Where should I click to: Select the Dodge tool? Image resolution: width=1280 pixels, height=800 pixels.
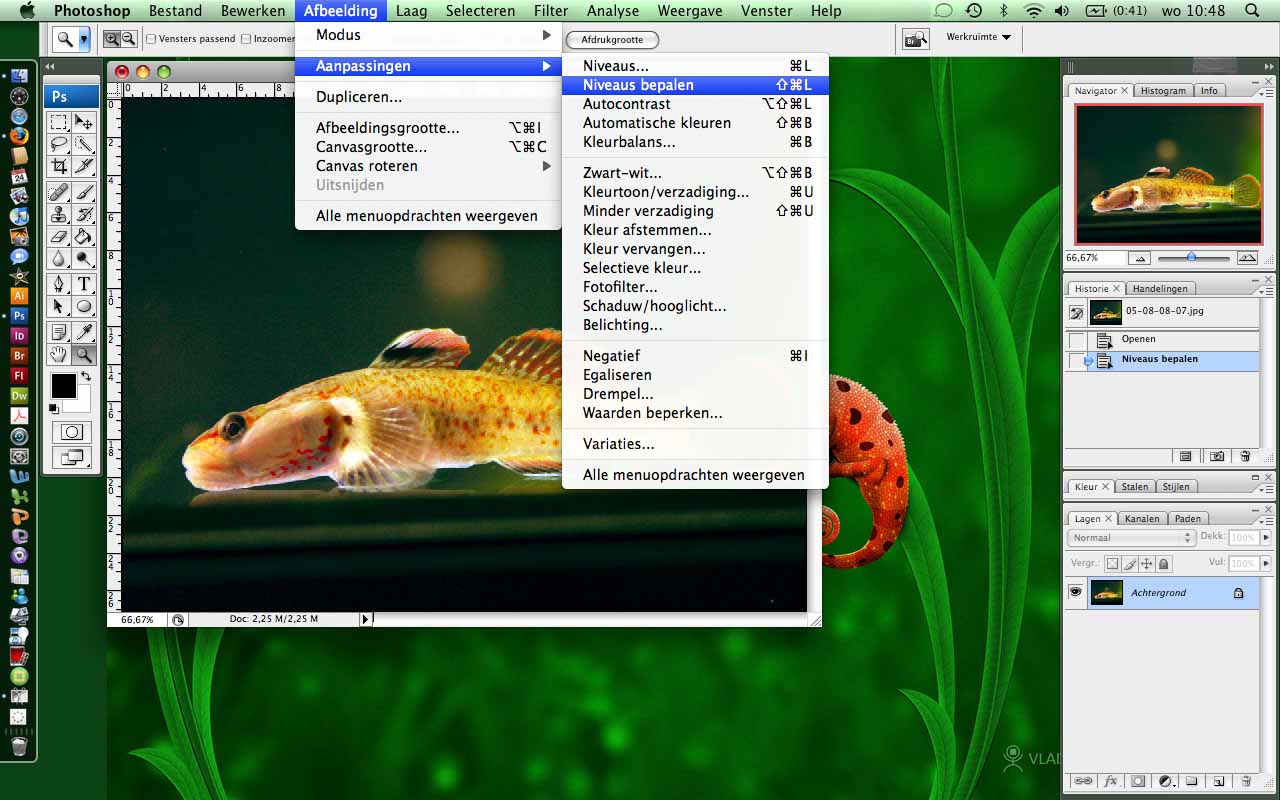point(84,258)
